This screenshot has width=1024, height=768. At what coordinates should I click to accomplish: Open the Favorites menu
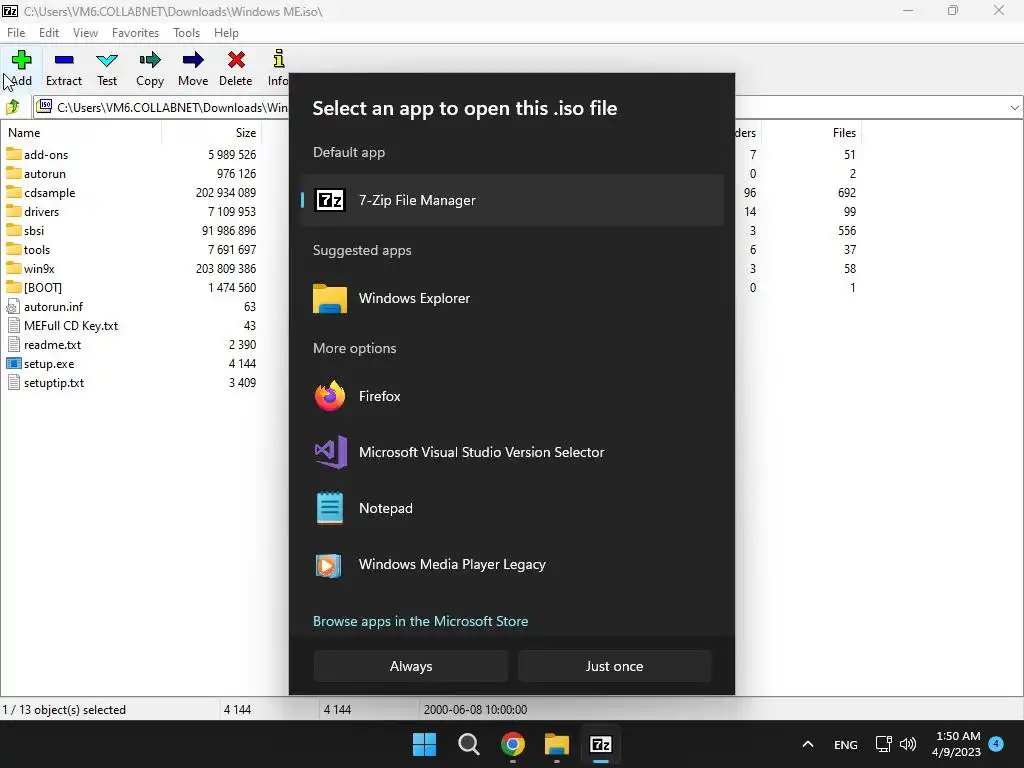pos(135,33)
